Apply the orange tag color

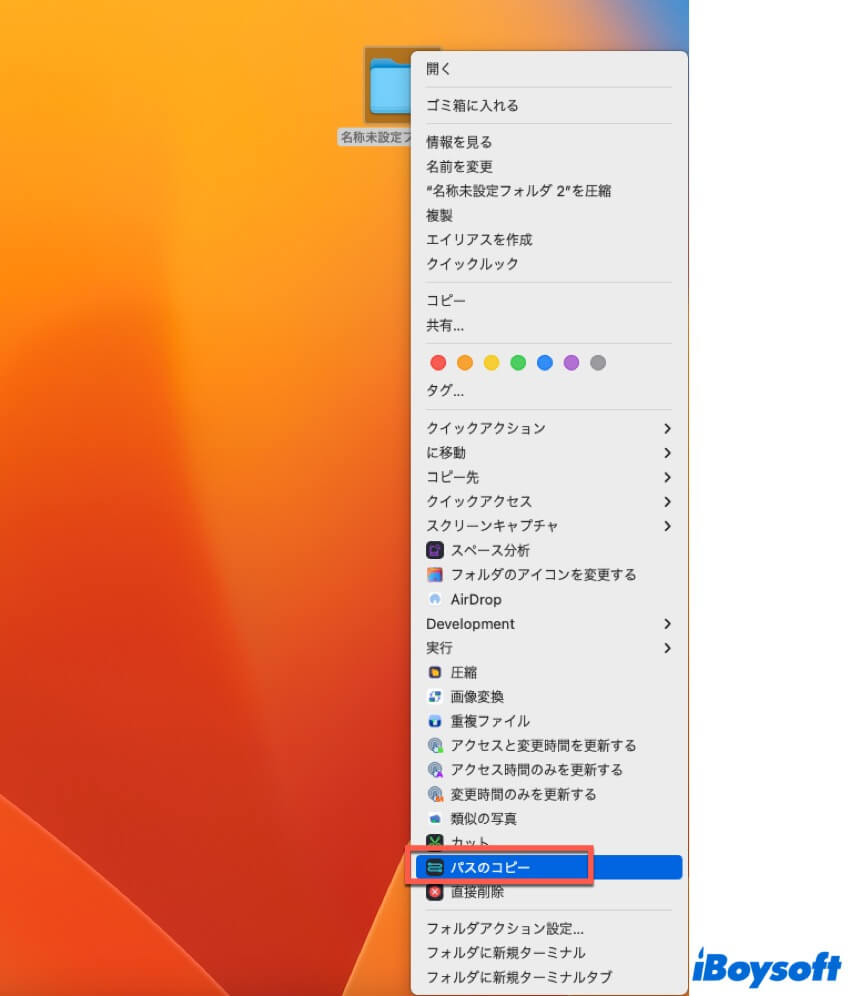click(x=464, y=363)
